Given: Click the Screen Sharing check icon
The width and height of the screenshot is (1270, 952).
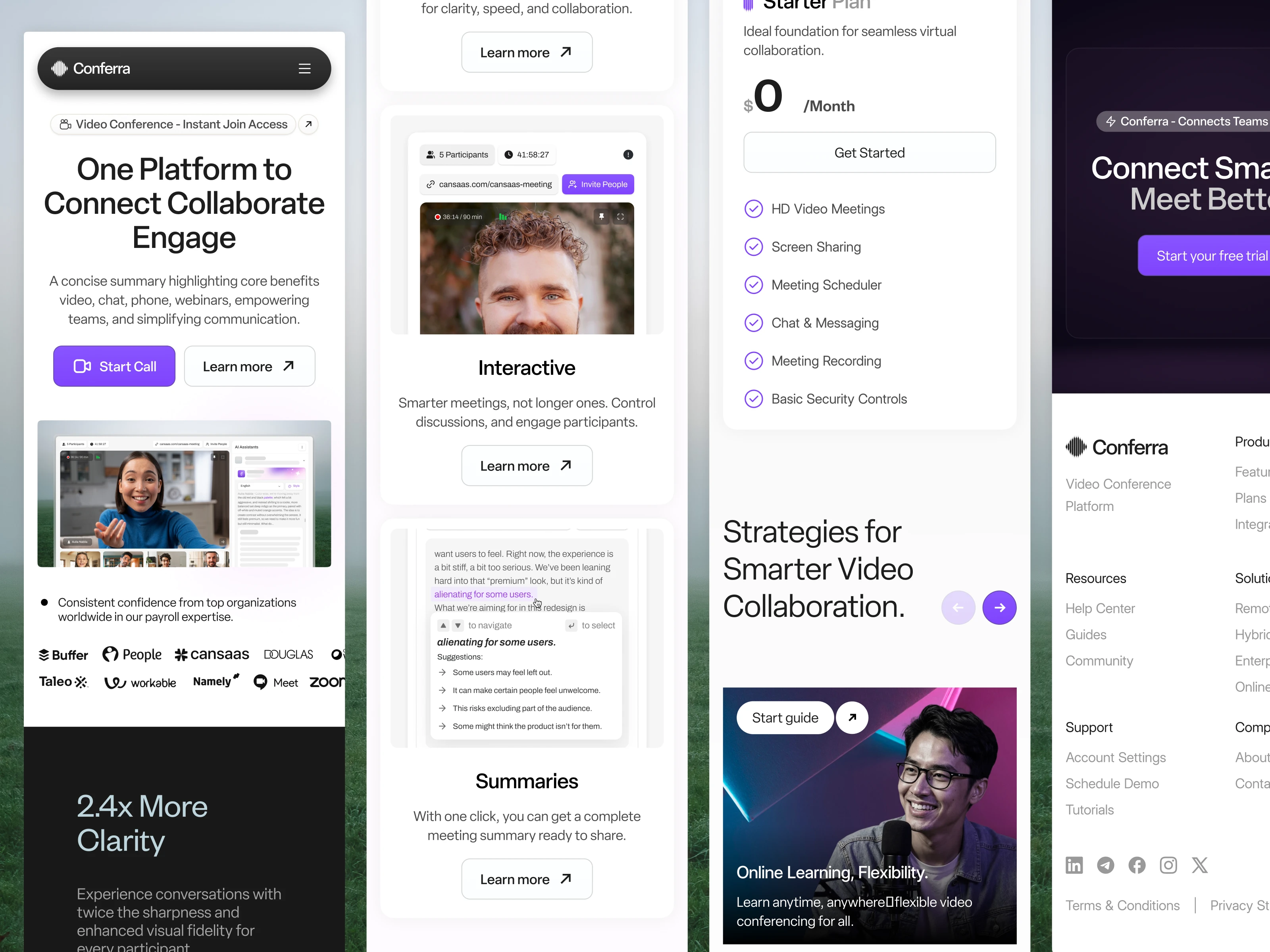Looking at the screenshot, I should [753, 247].
